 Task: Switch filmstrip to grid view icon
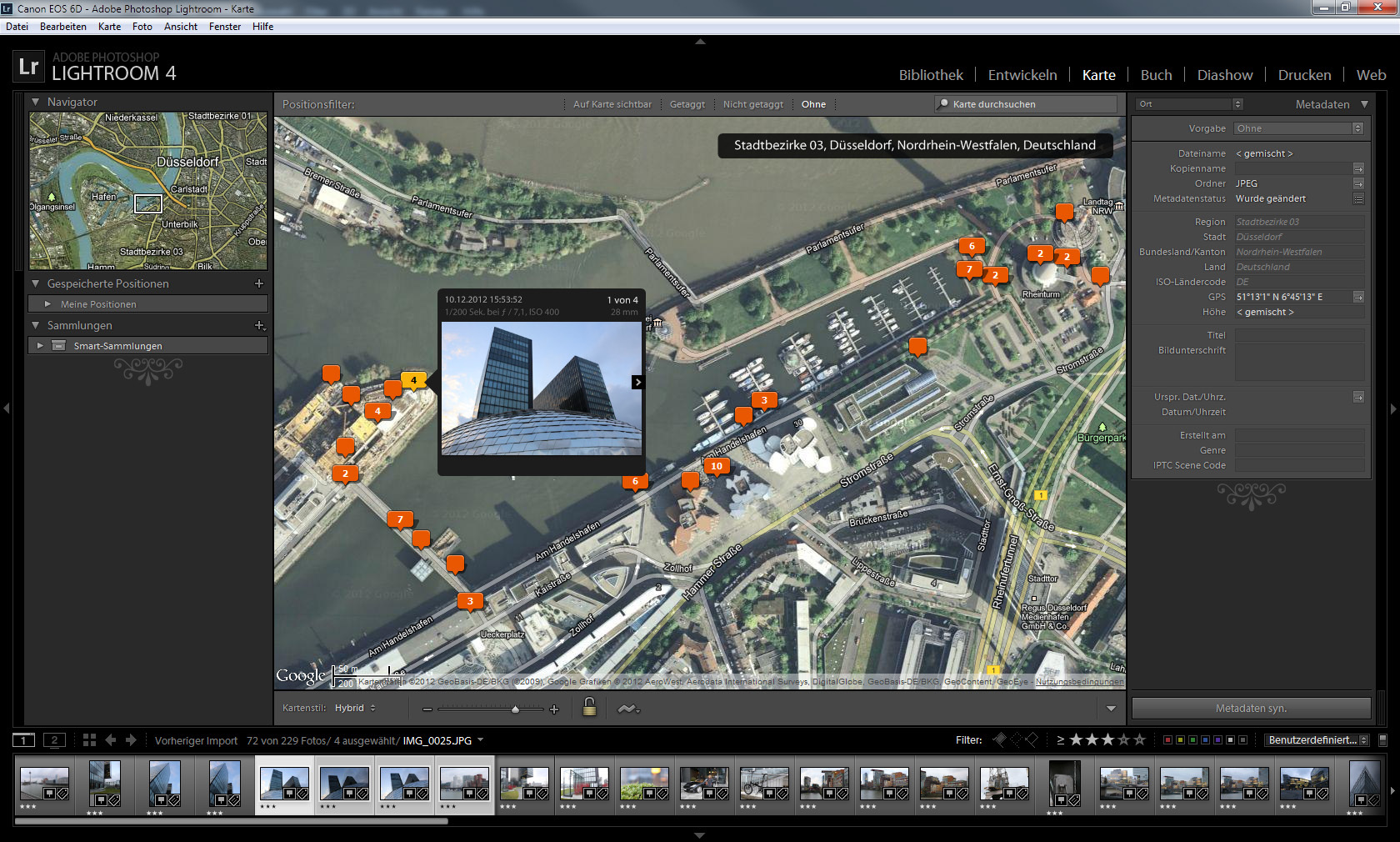point(89,740)
